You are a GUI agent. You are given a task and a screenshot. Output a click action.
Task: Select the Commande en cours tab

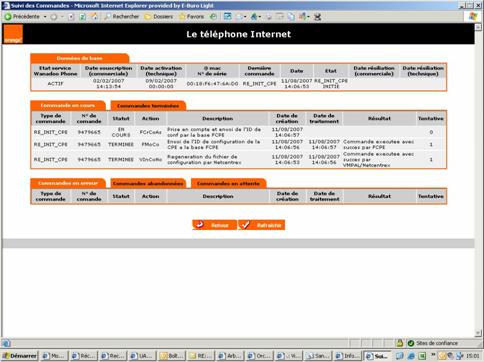68,106
